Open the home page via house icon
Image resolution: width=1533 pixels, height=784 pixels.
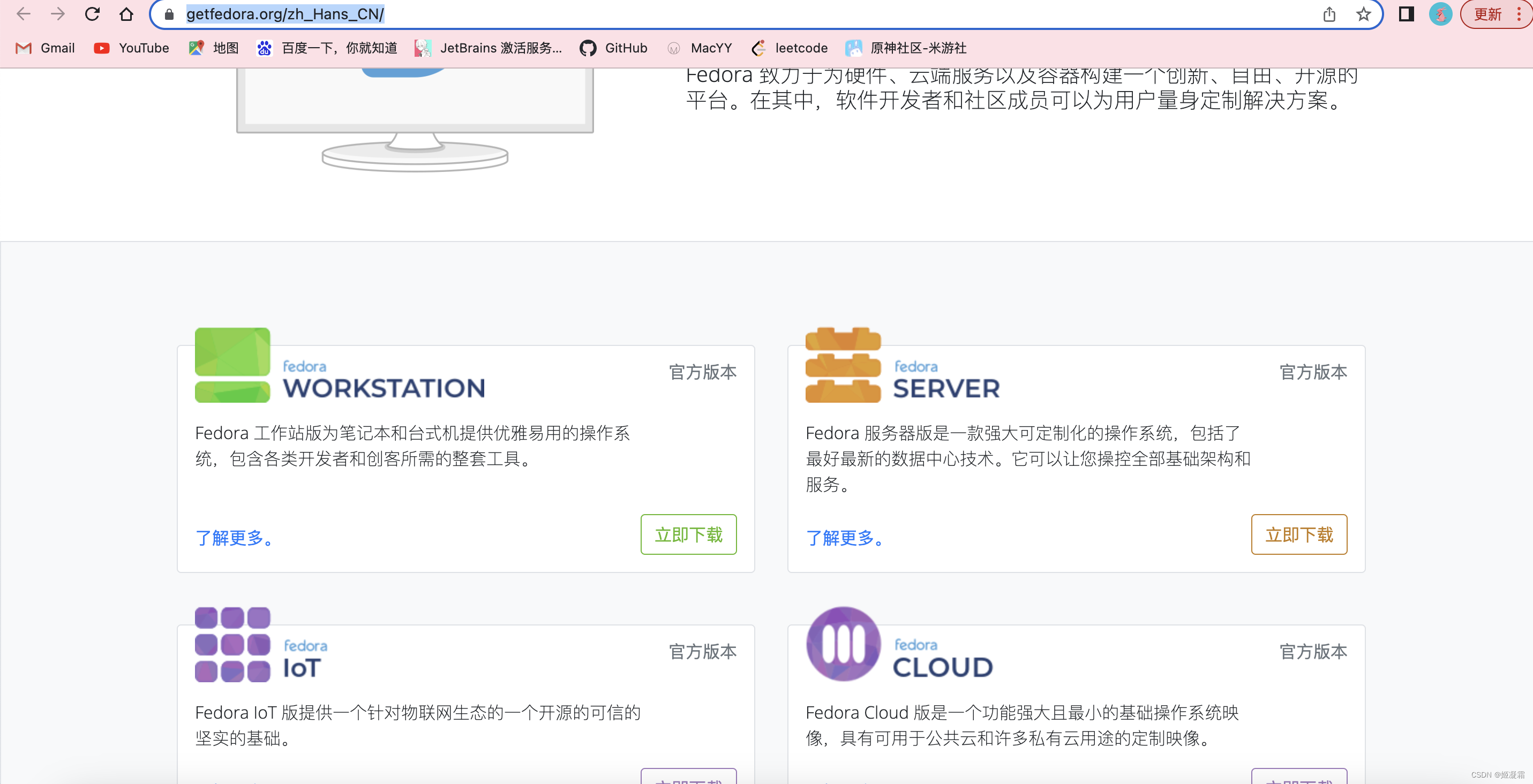coord(126,14)
